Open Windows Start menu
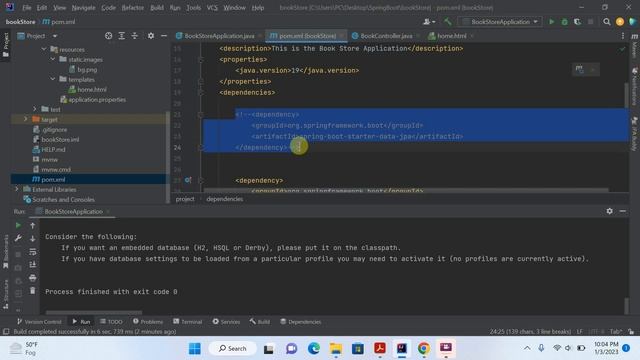The width and height of the screenshot is (640, 360). click(x=195, y=349)
